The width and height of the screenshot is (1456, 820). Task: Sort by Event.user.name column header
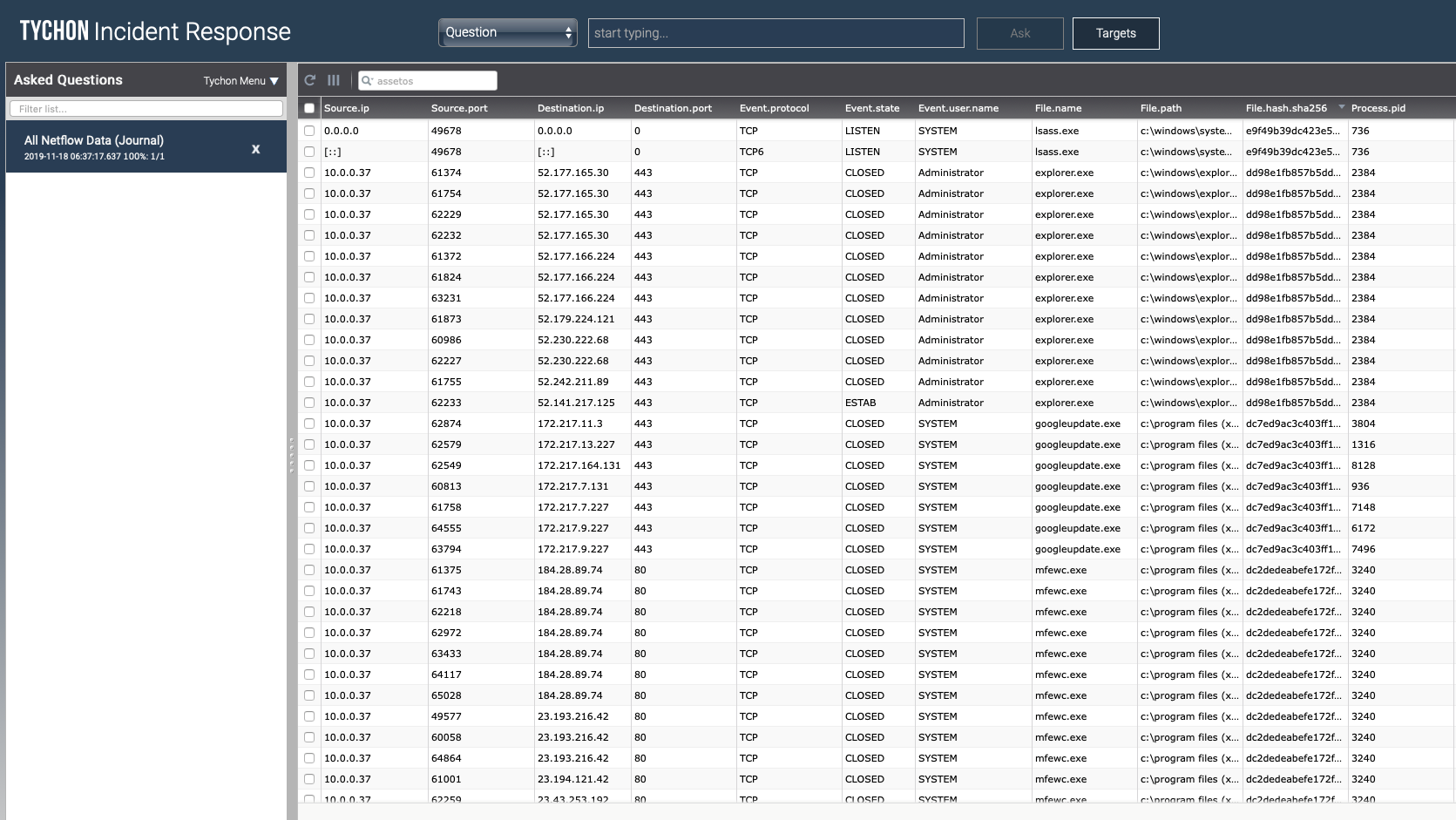pyautogui.click(x=958, y=108)
